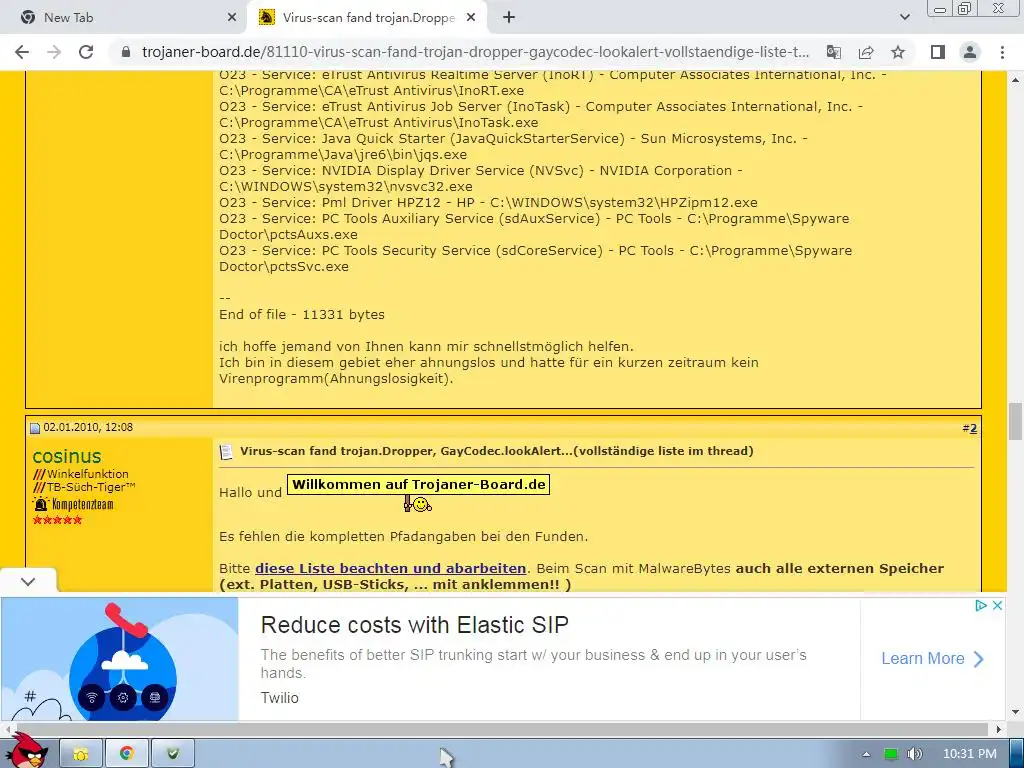Click the 10:31 PM clock
The height and width of the screenshot is (768, 1024).
970,754
